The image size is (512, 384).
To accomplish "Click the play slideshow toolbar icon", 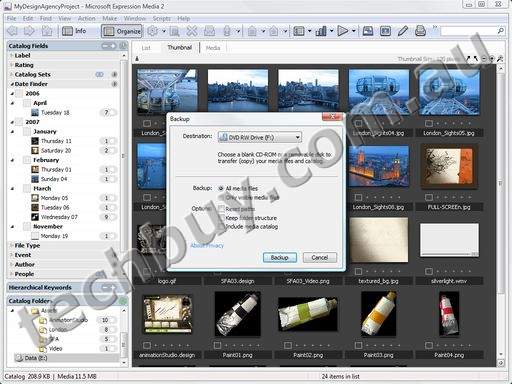I will tap(342, 31).
